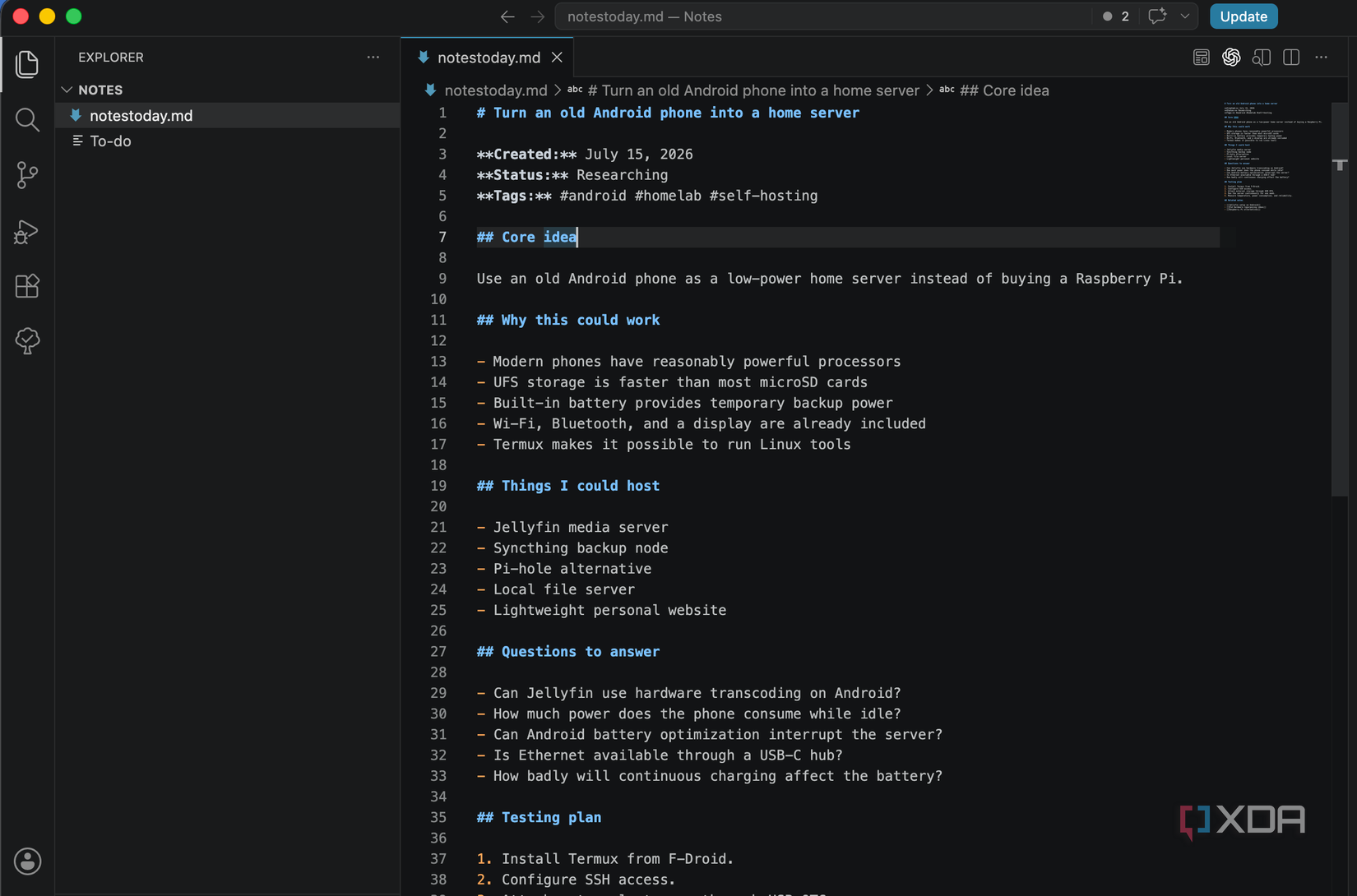The height and width of the screenshot is (896, 1357).
Task: Go forward with the right arrow
Action: pyautogui.click(x=538, y=16)
